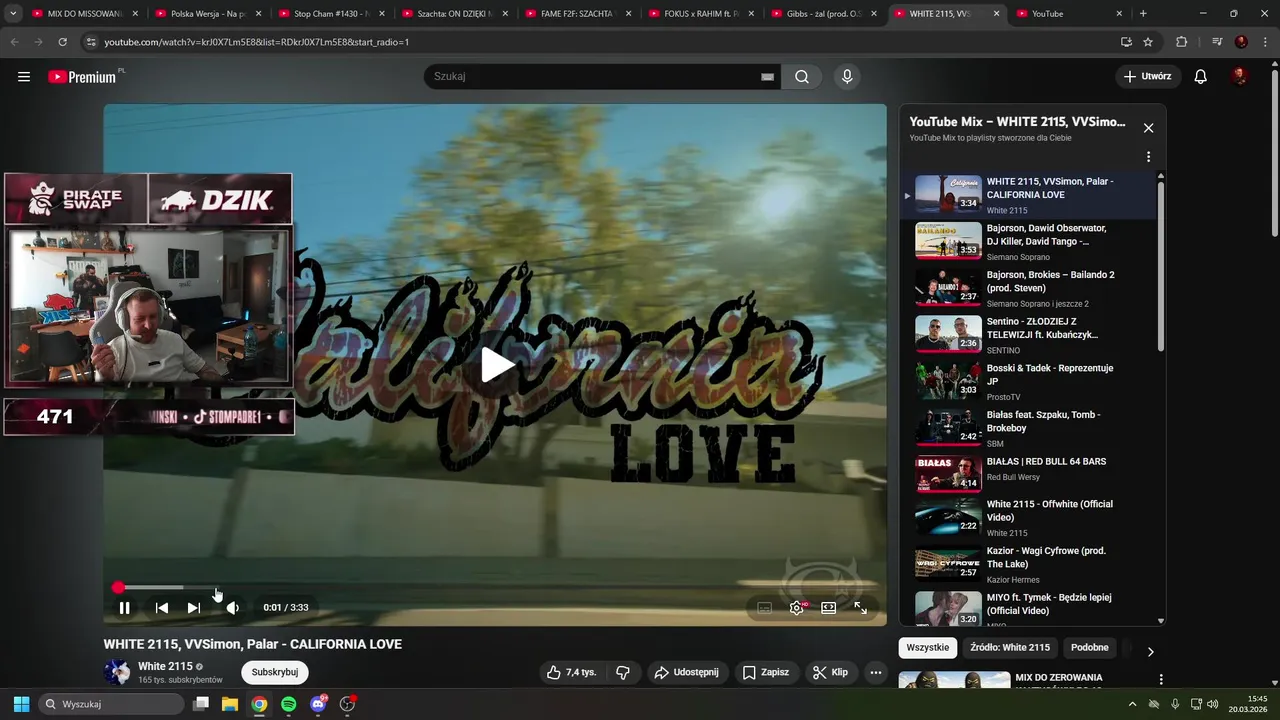The width and height of the screenshot is (1280, 720).
Task: Open YouTube notifications bell
Action: pos(1201,77)
